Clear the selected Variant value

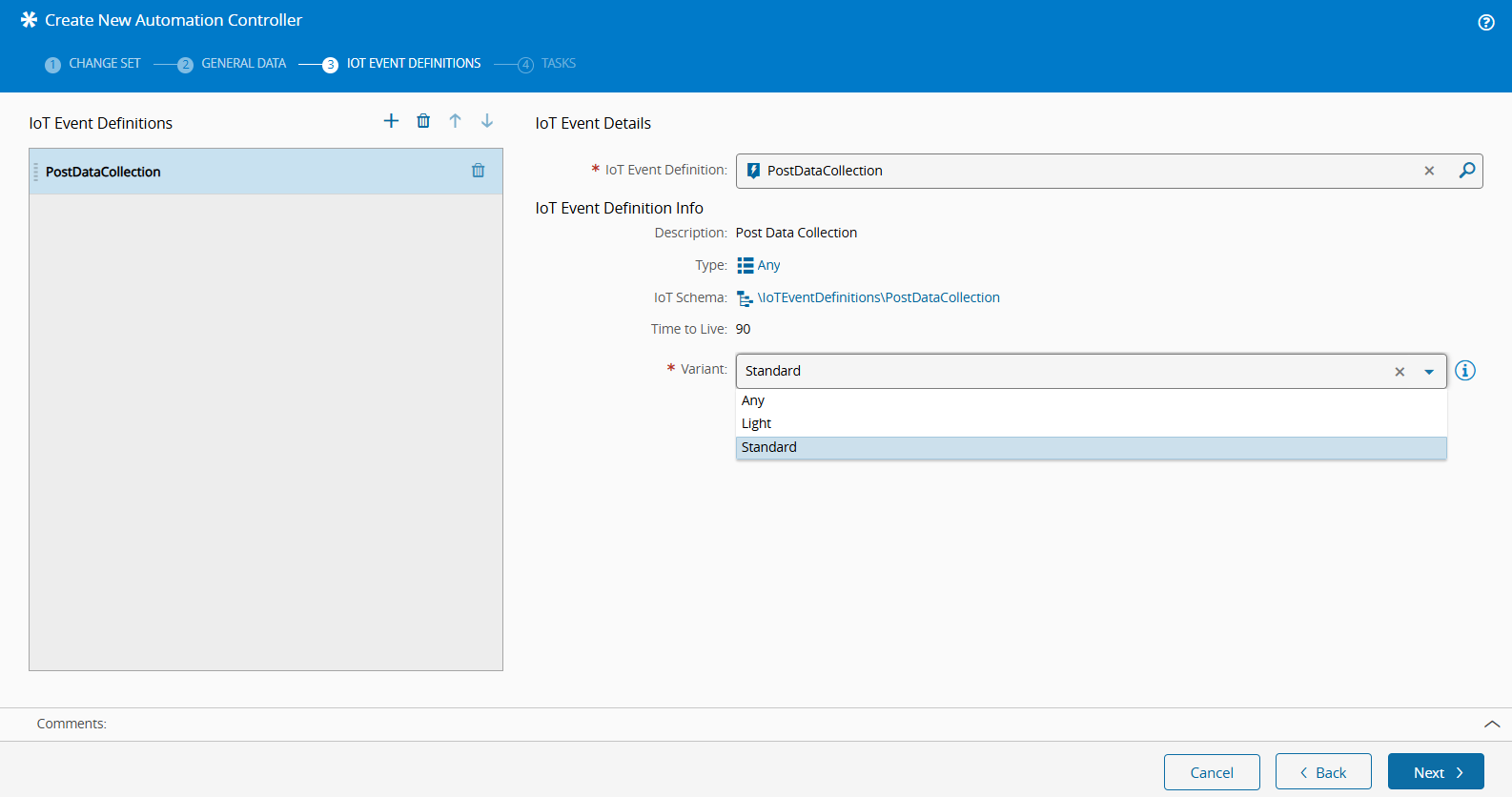1400,372
